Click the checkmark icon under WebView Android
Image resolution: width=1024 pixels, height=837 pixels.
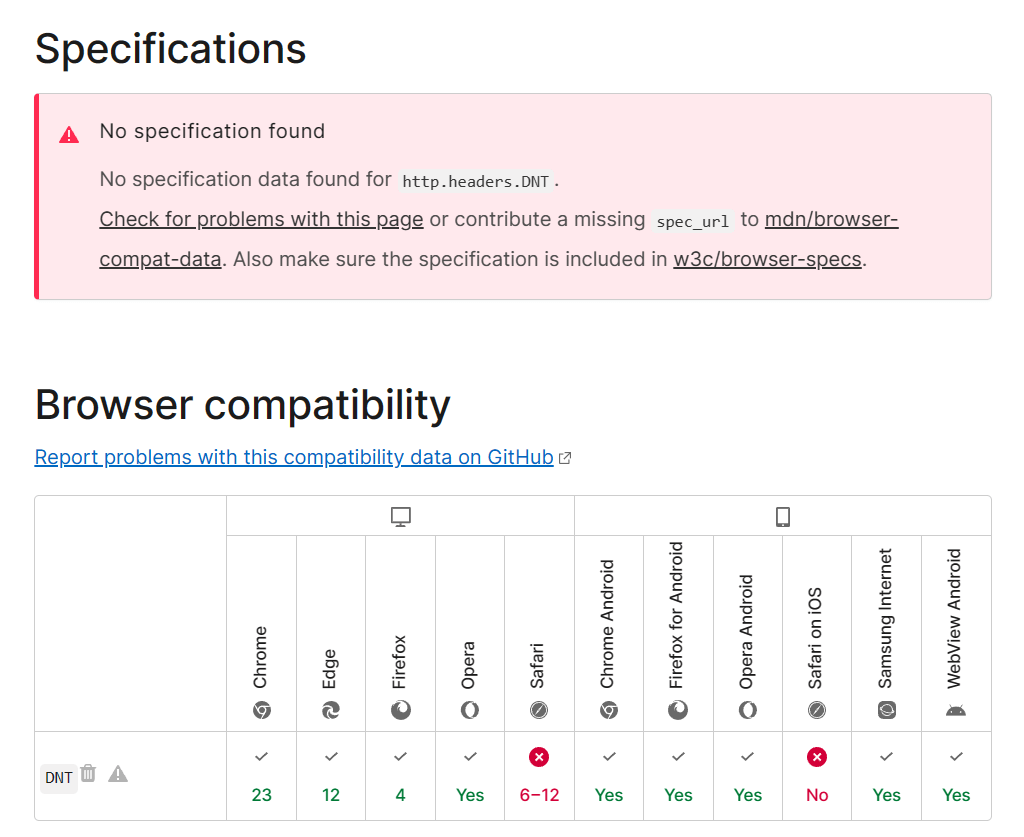(956, 757)
